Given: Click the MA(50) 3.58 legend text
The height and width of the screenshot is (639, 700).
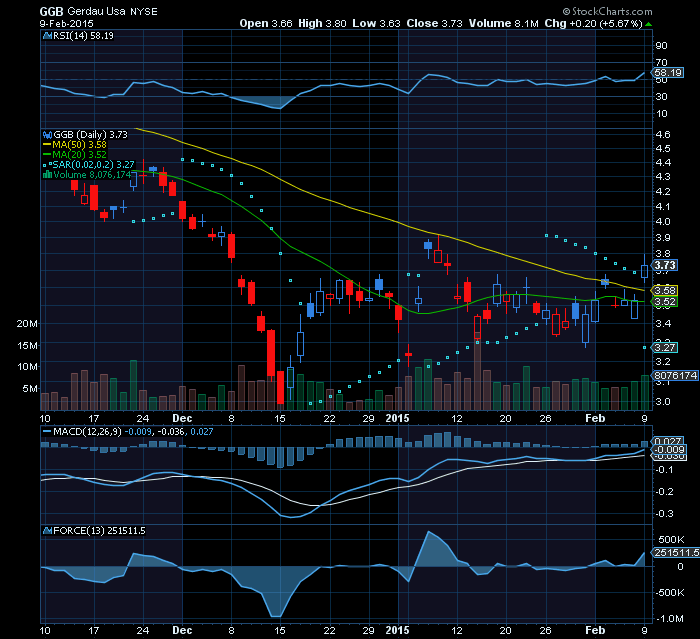Looking at the screenshot, I should (x=79, y=145).
